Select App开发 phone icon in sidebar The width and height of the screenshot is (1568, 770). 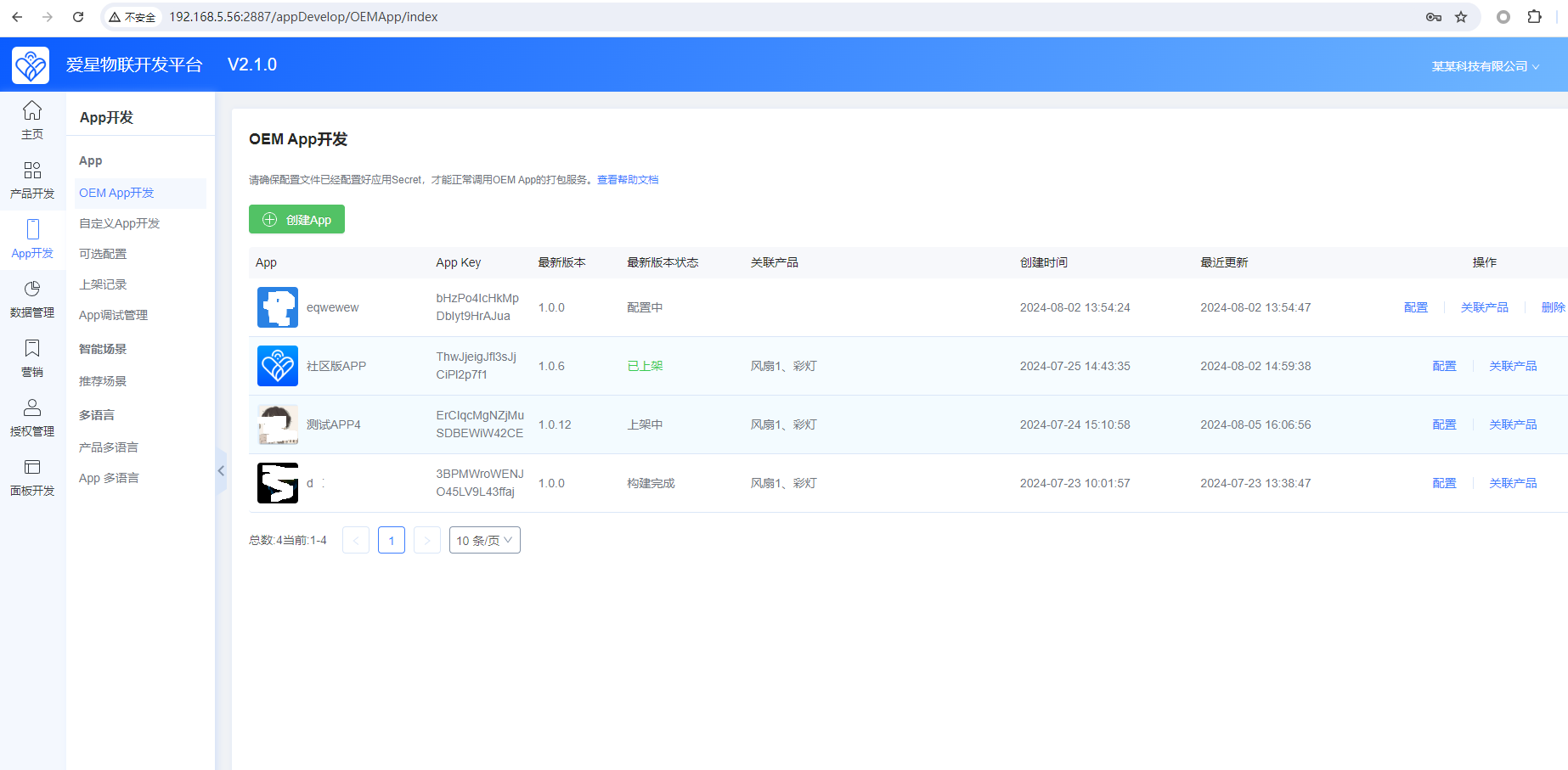click(32, 229)
